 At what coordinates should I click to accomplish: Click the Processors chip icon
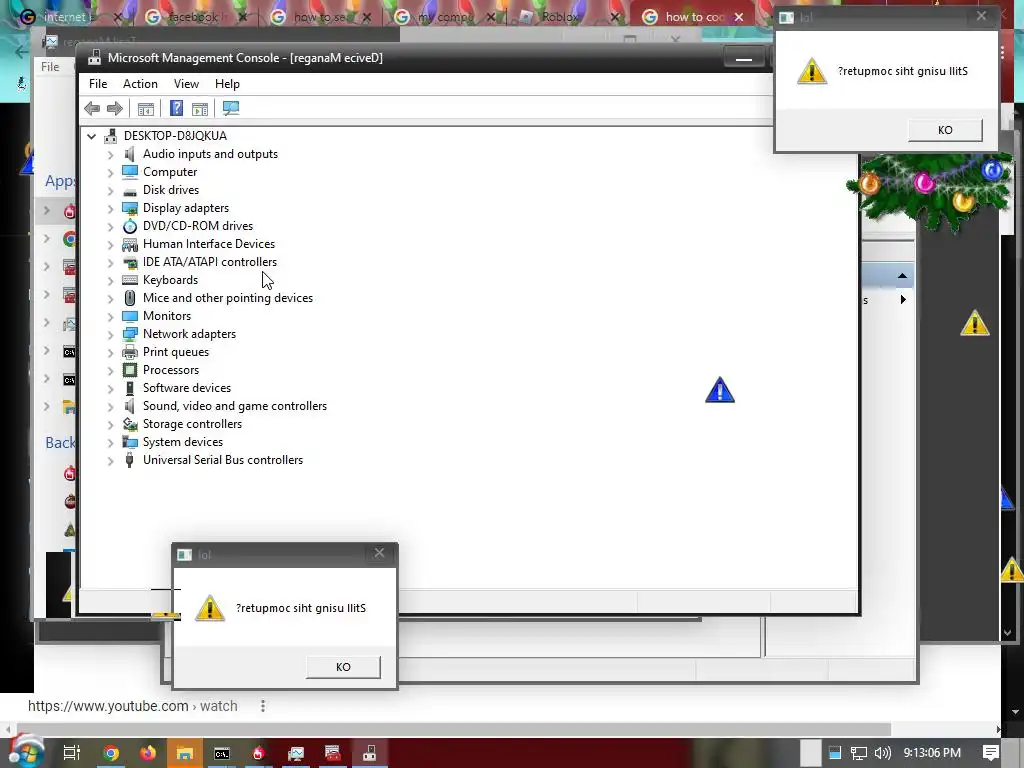coord(130,370)
